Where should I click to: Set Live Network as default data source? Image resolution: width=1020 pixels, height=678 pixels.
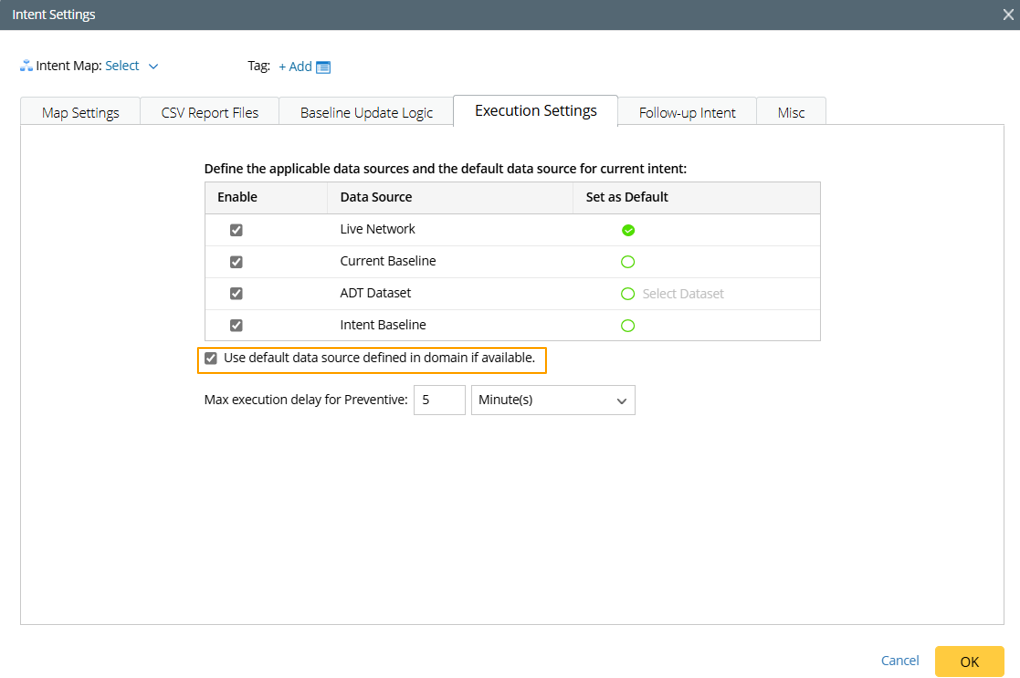[x=628, y=230]
